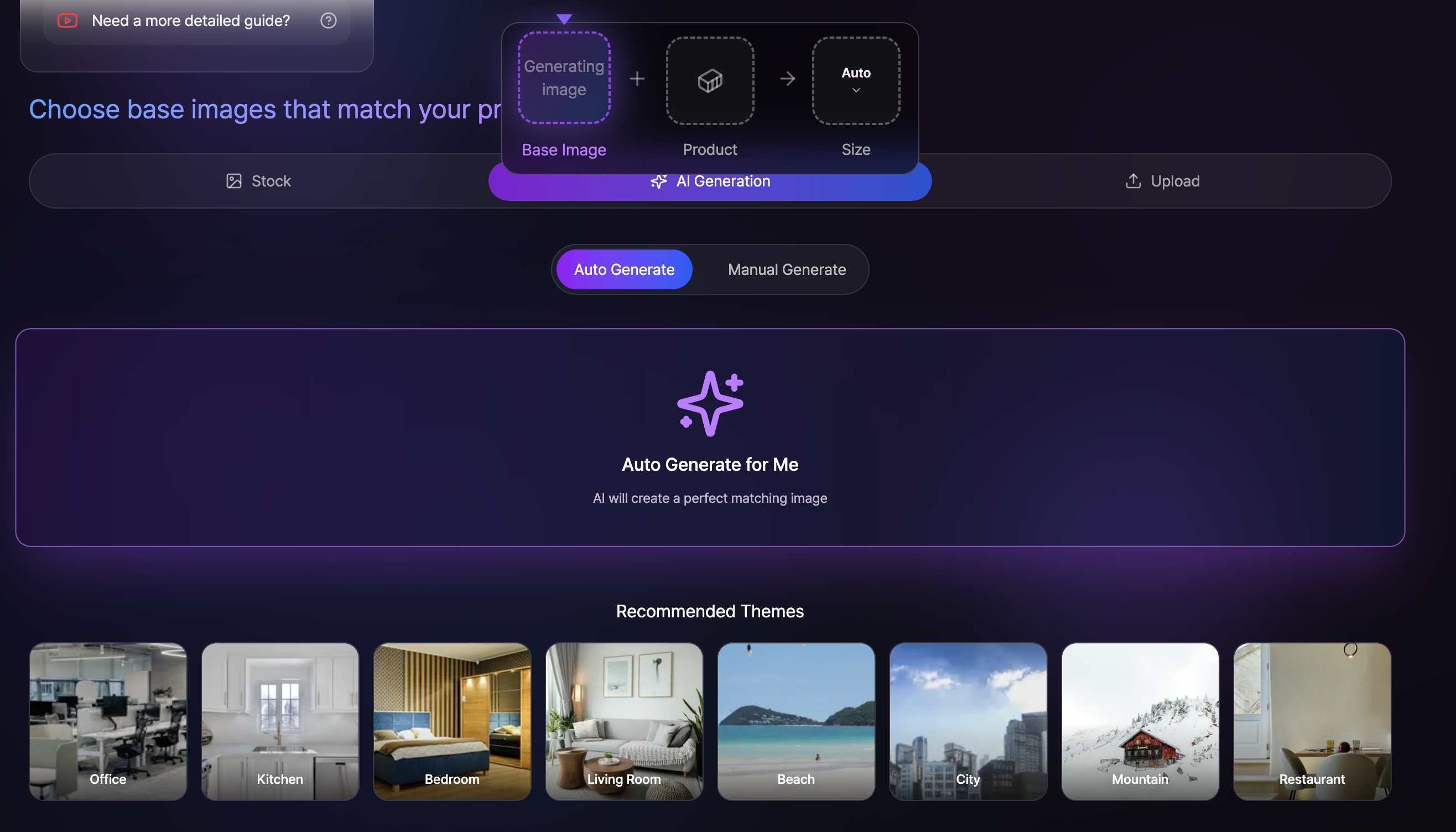Click the Product step label
Image resolution: width=1456 pixels, height=832 pixels.
710,150
